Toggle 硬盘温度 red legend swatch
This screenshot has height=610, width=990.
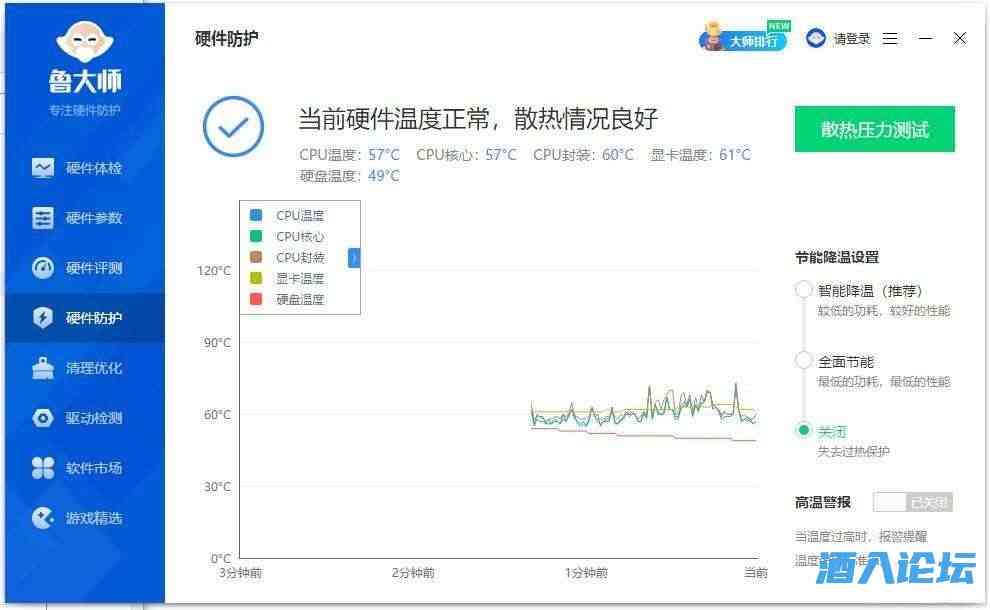pyautogui.click(x=256, y=299)
